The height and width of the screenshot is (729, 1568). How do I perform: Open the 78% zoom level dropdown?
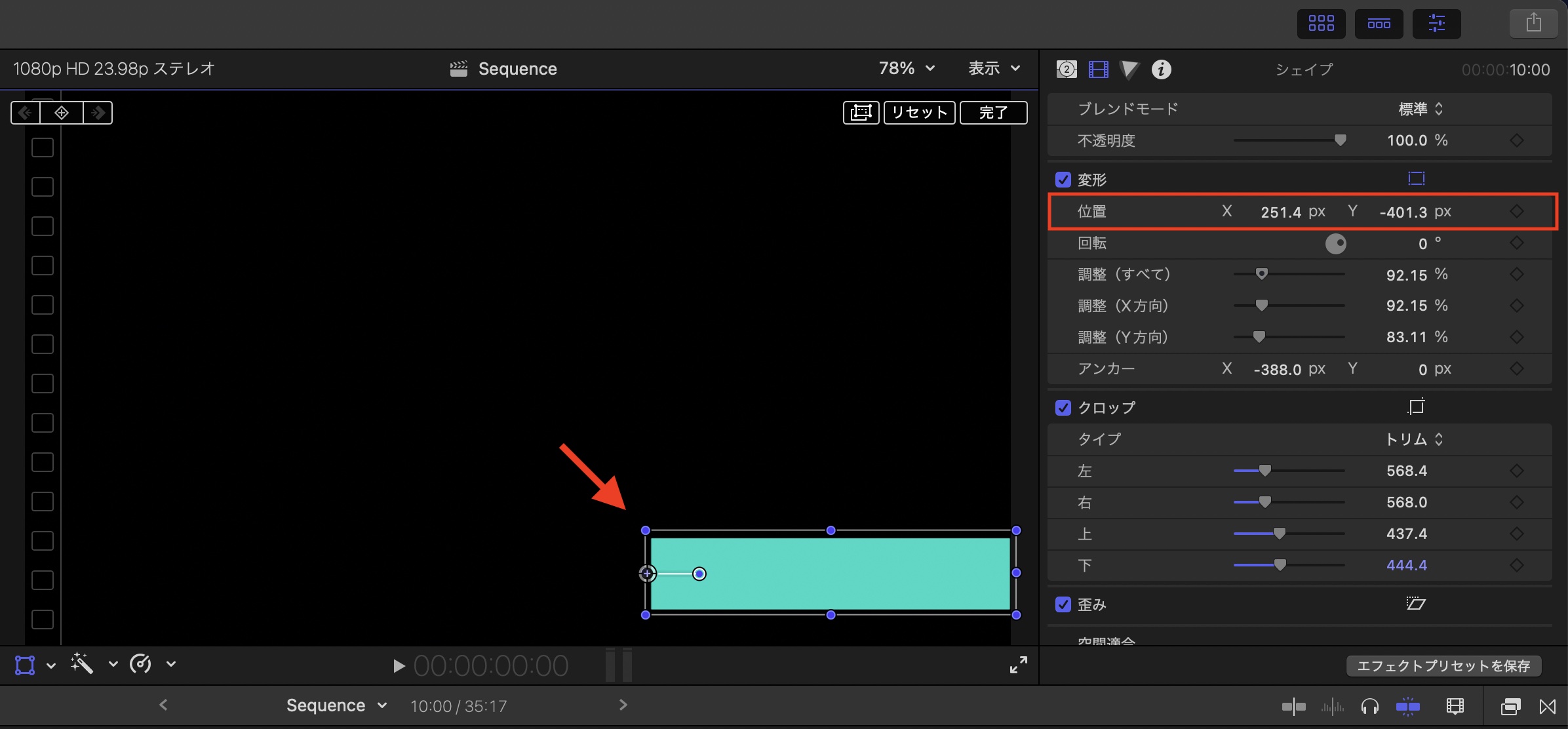(907, 68)
